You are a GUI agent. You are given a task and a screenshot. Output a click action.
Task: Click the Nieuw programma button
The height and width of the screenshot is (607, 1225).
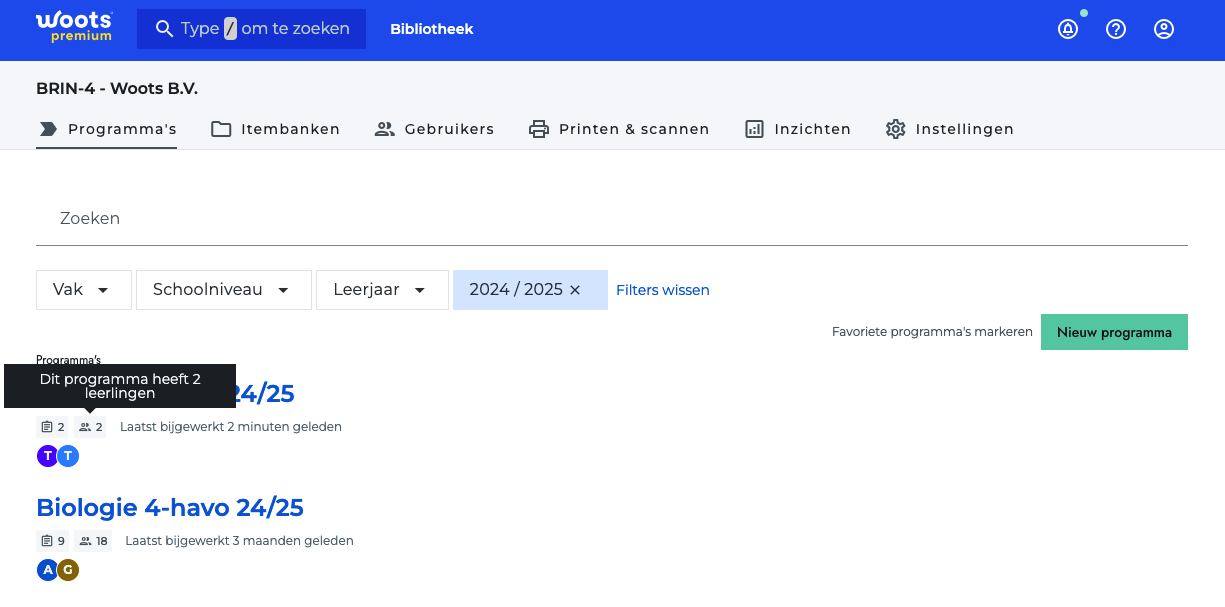coord(1114,332)
